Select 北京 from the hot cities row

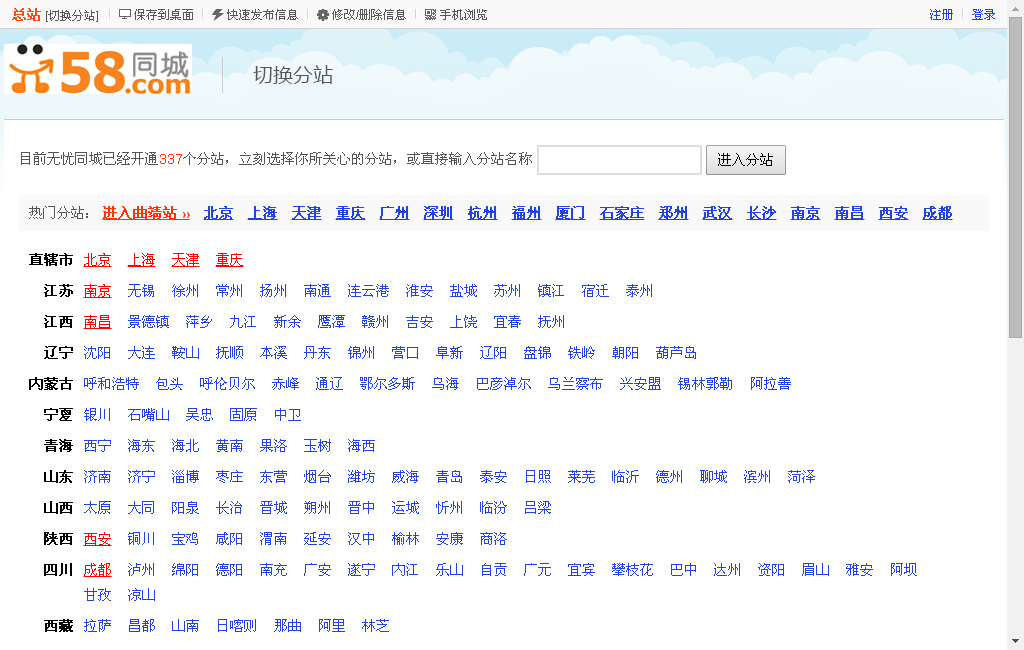(x=218, y=213)
